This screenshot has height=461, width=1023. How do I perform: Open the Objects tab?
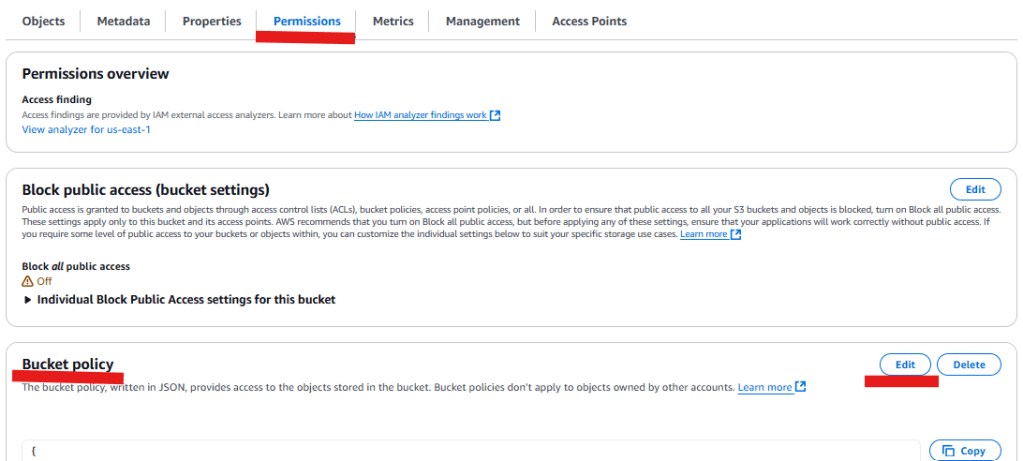point(43,21)
